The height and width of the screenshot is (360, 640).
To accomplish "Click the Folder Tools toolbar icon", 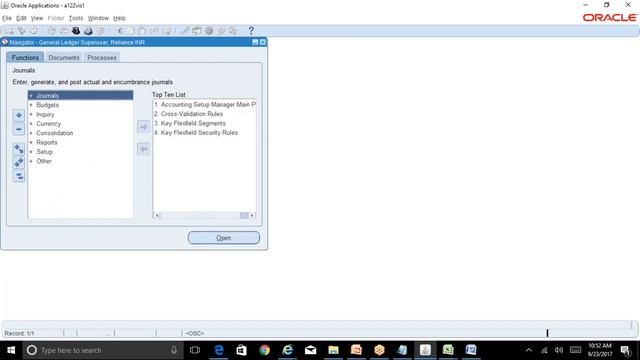I will [x=233, y=31].
